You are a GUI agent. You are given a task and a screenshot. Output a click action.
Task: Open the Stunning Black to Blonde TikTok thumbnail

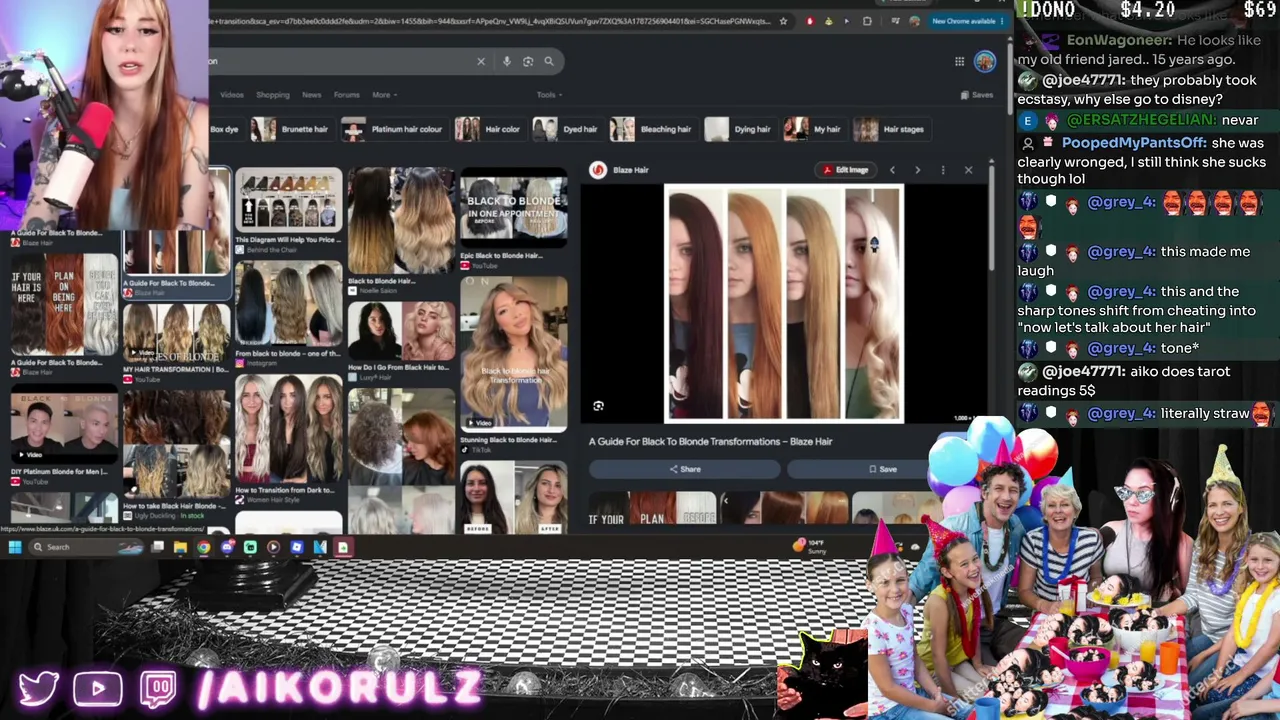pos(513,353)
